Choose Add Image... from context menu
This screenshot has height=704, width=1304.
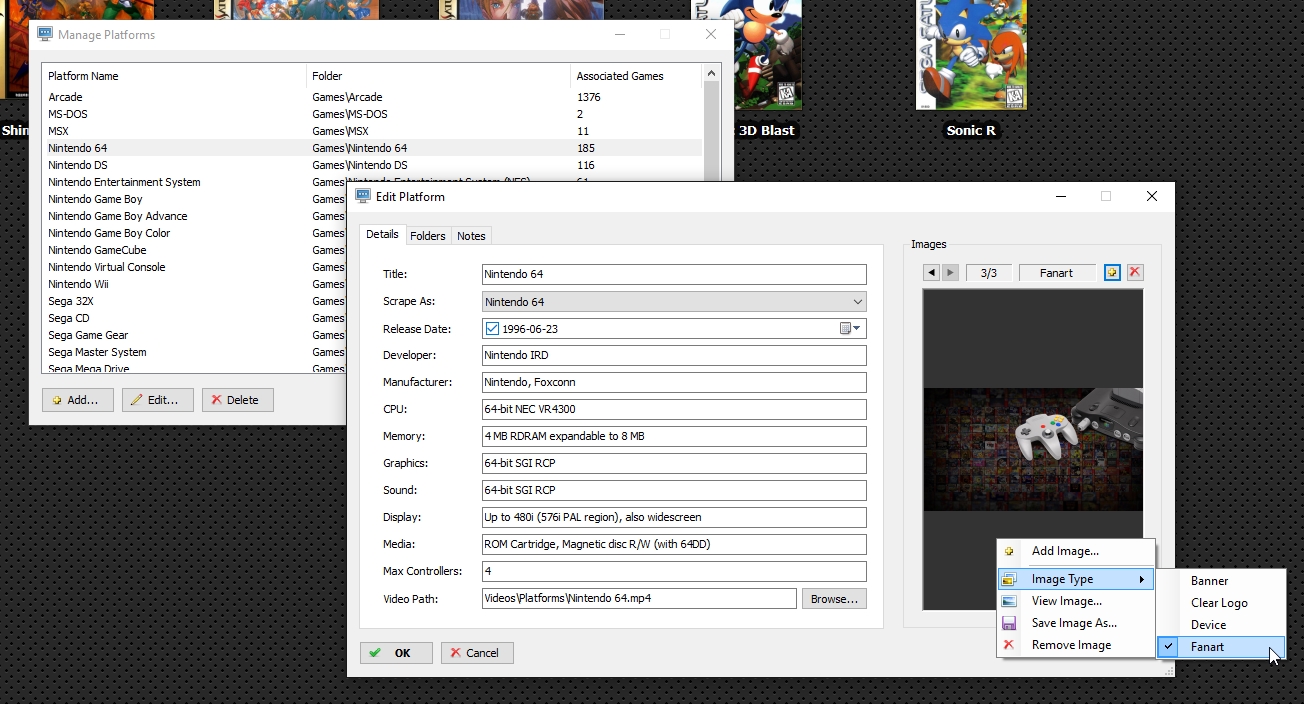pos(1076,551)
